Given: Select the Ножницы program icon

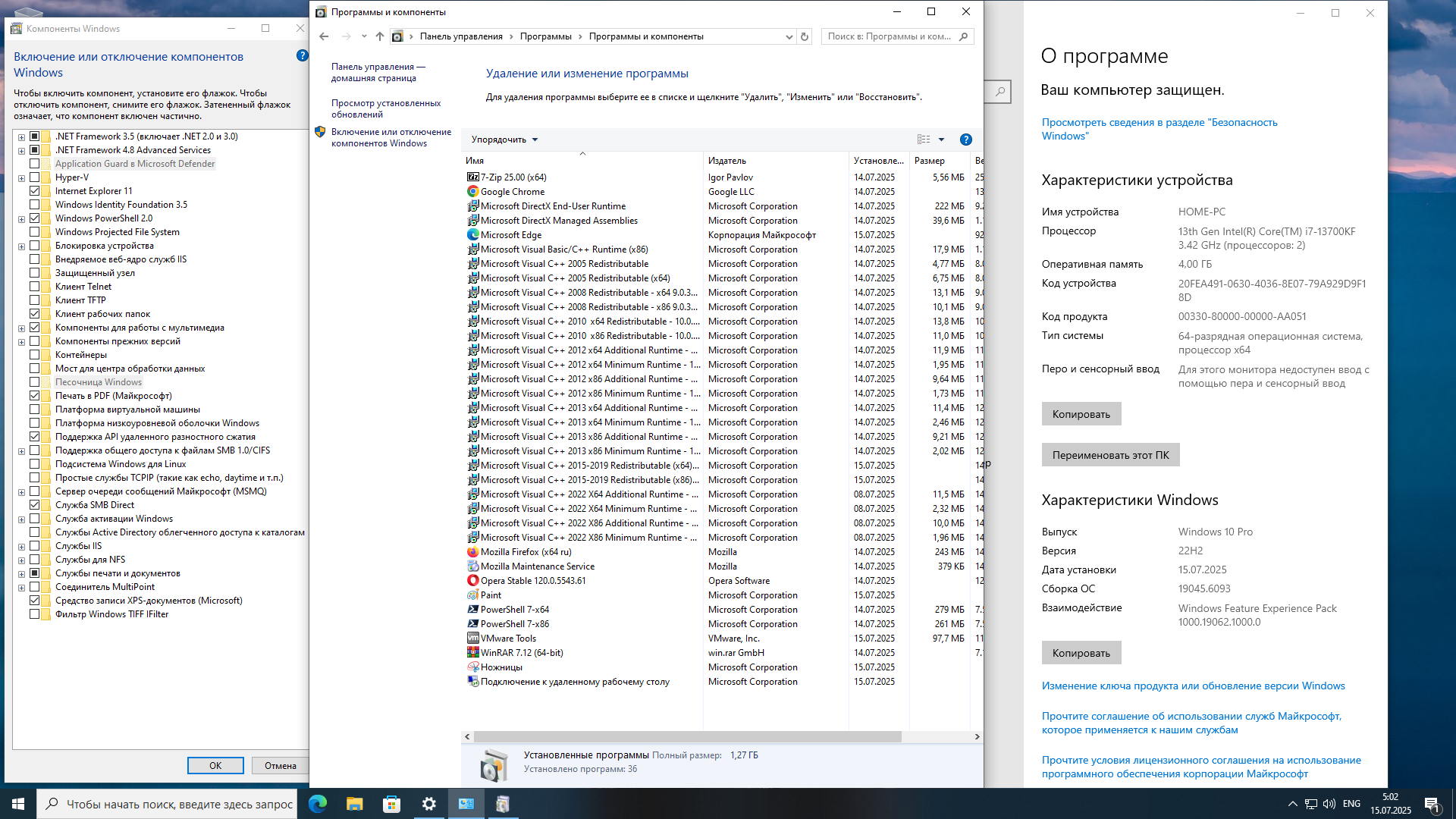Looking at the screenshot, I should 473,667.
